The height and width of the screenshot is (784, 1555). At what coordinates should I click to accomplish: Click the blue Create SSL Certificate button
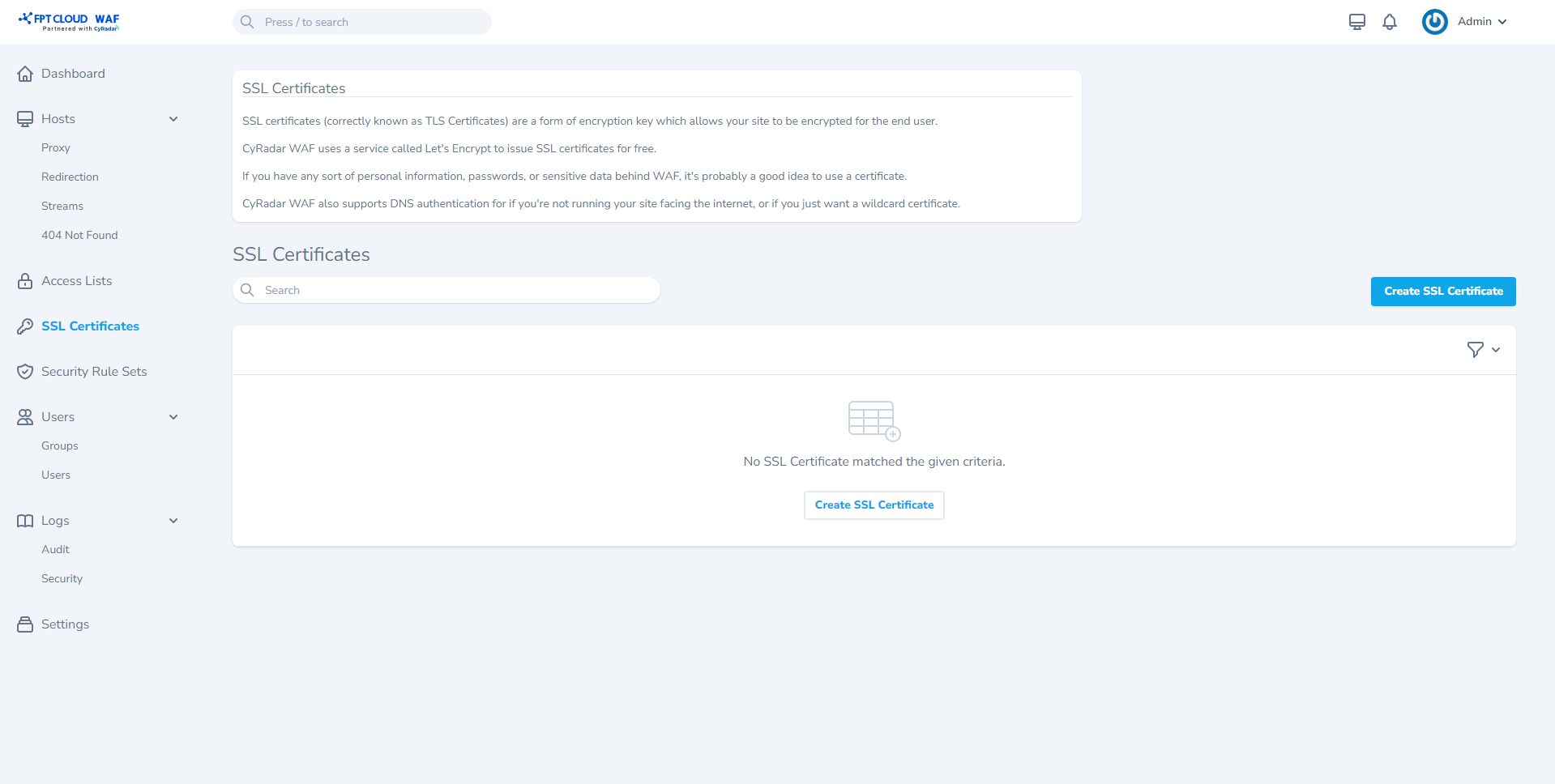1442,292
